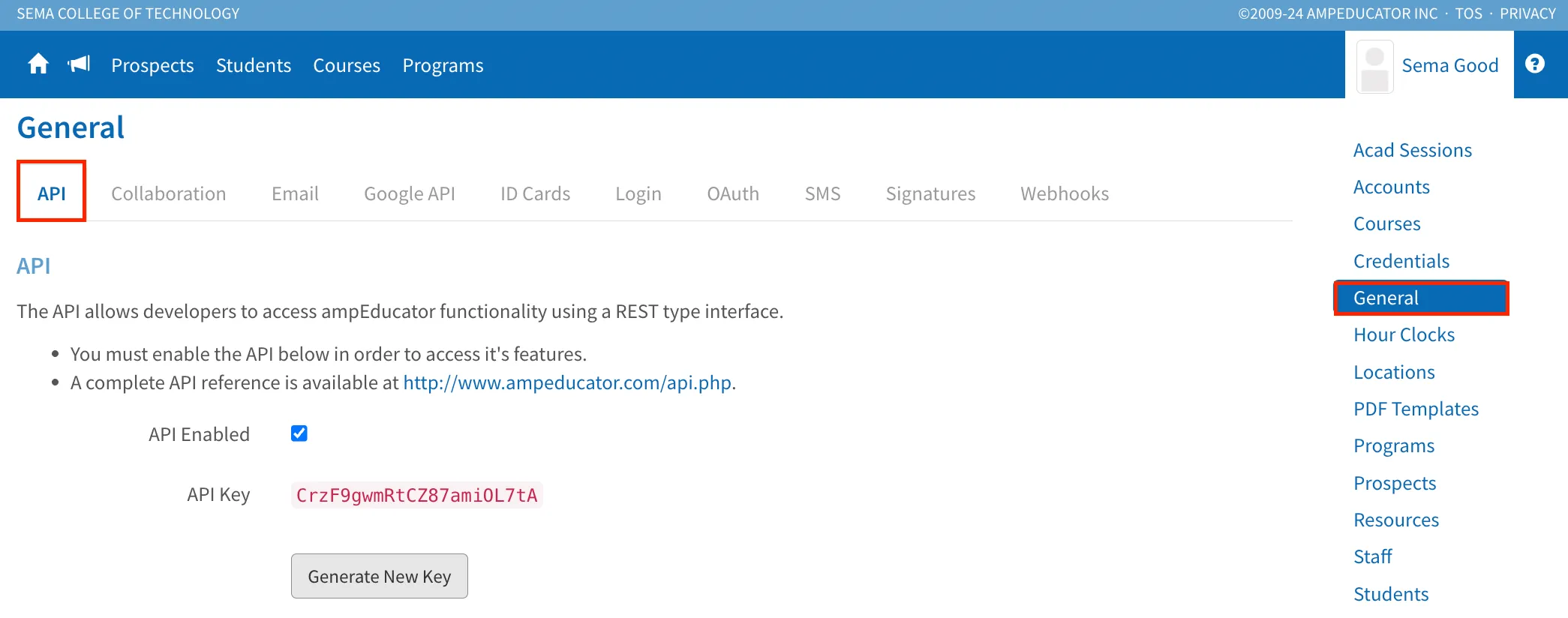Switch to the Webhooks tab
Image resolution: width=1568 pixels, height=618 pixels.
click(x=1065, y=193)
